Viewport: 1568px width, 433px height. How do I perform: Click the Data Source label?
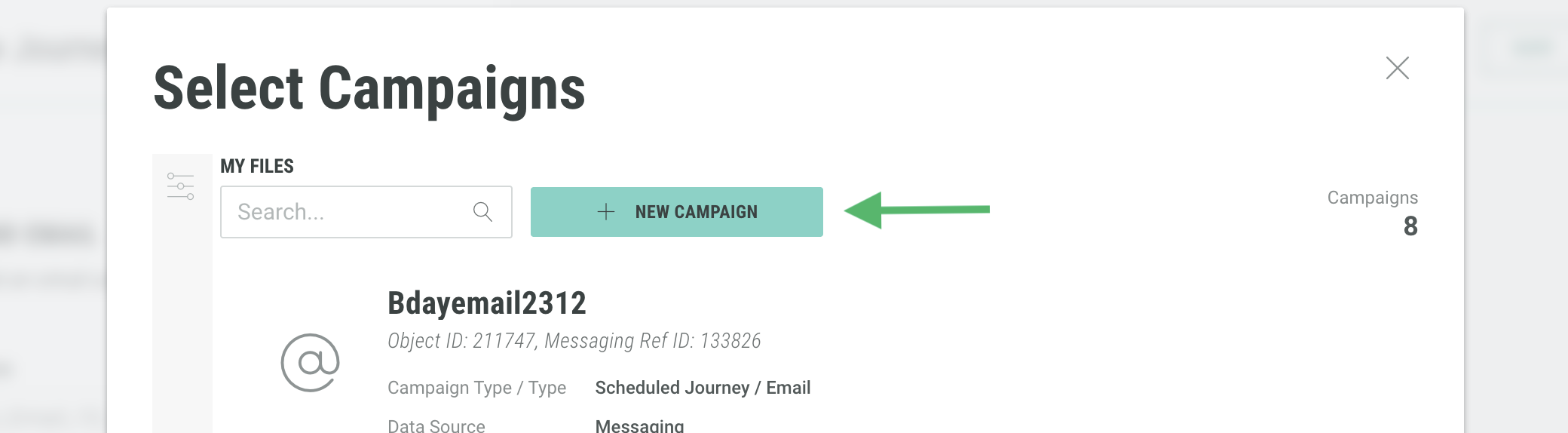click(436, 425)
